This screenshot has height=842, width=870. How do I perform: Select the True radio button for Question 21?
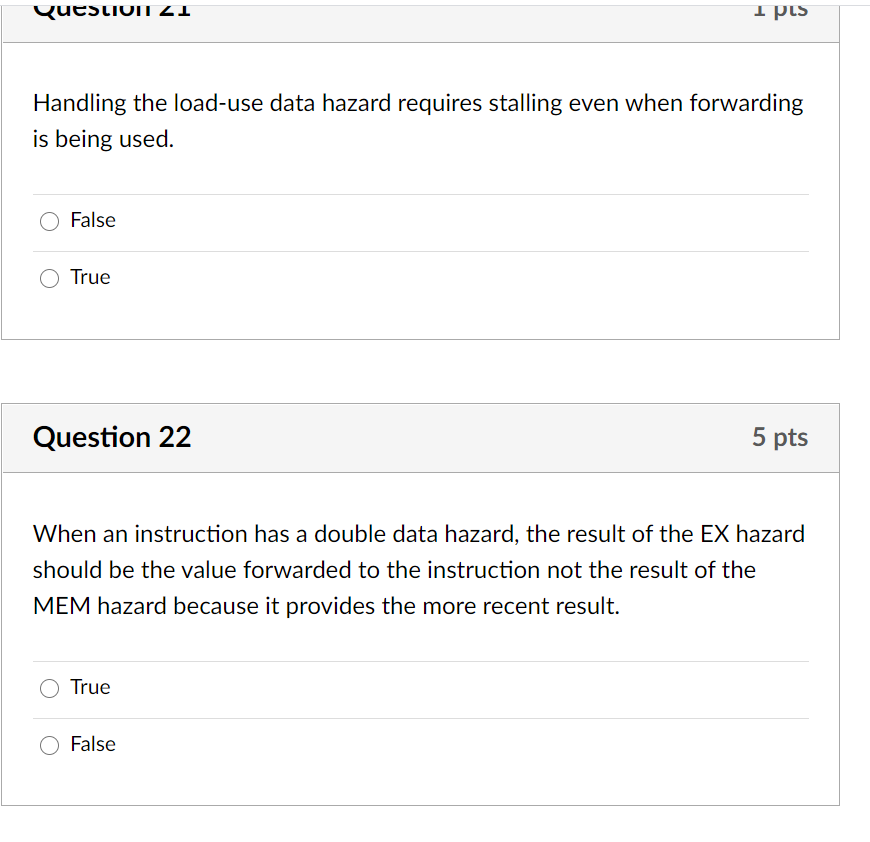49,278
